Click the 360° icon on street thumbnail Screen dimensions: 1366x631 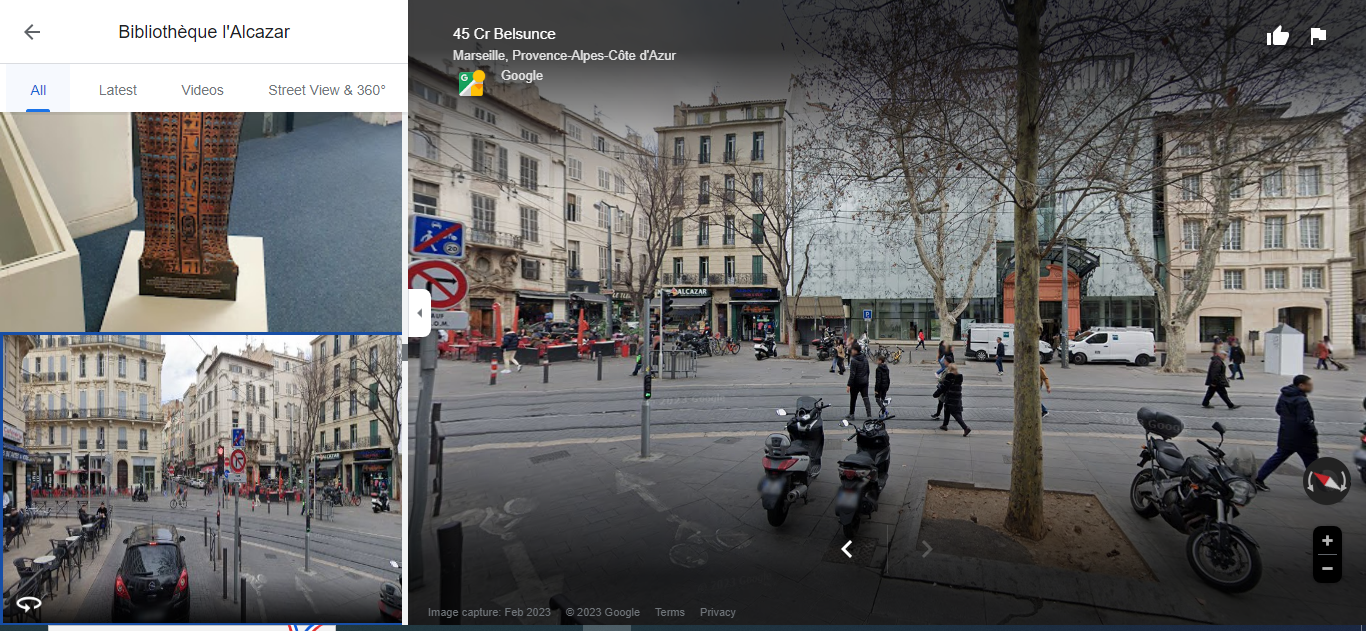(x=28, y=604)
